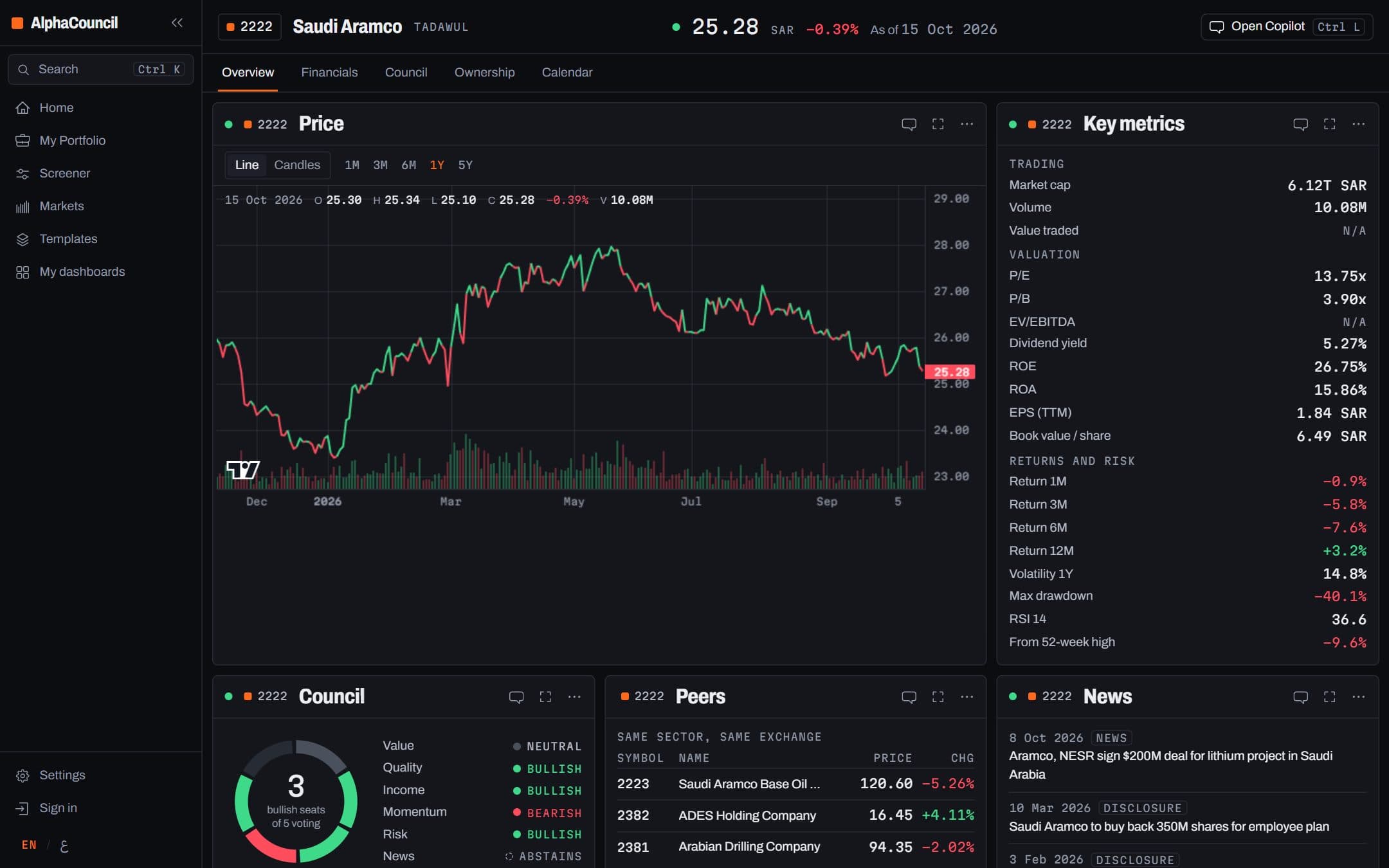Viewport: 1389px width, 868px height.
Task: Focus the Search field
Action: pyautogui.click(x=101, y=69)
